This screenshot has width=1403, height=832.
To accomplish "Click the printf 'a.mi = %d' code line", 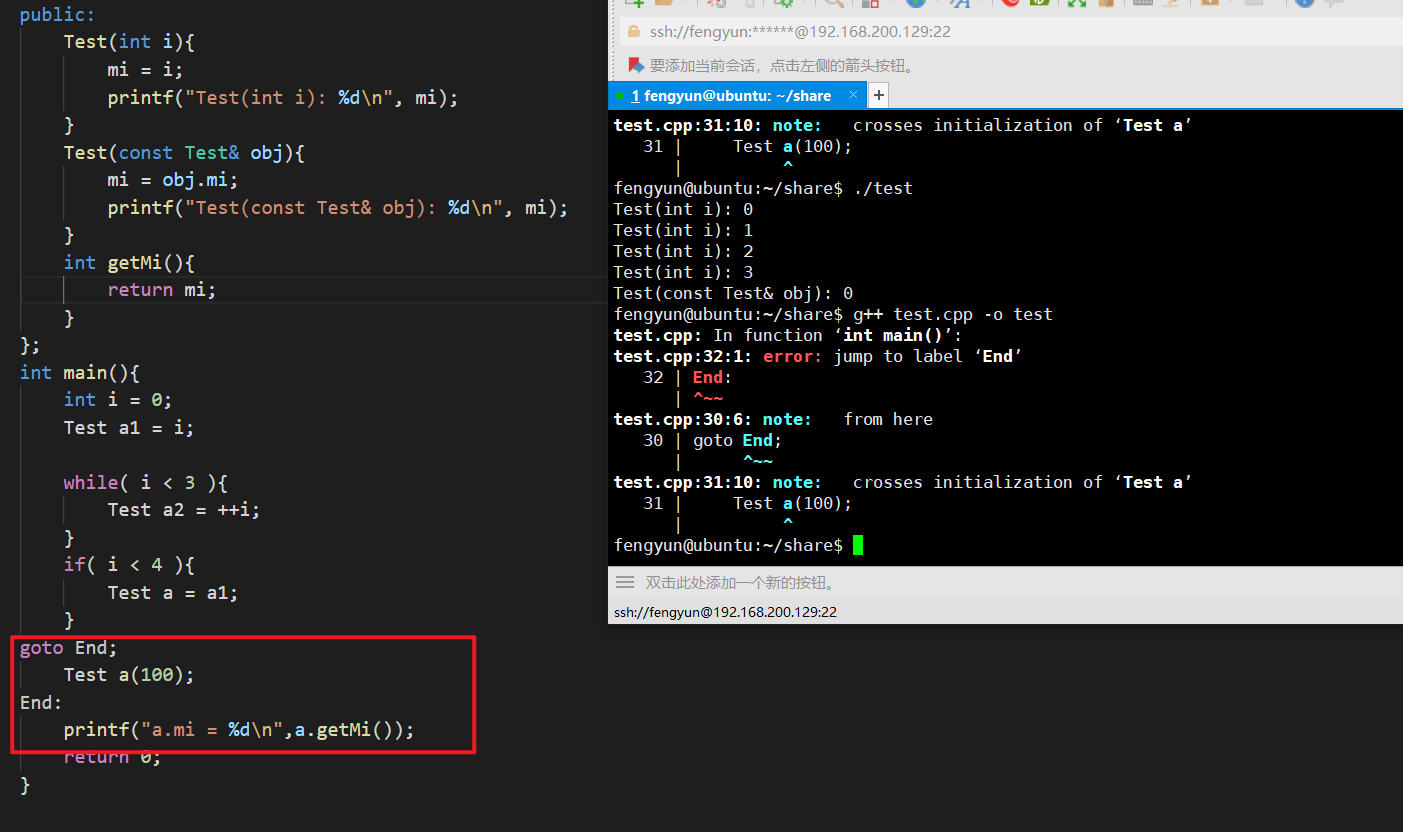I will tap(239, 730).
